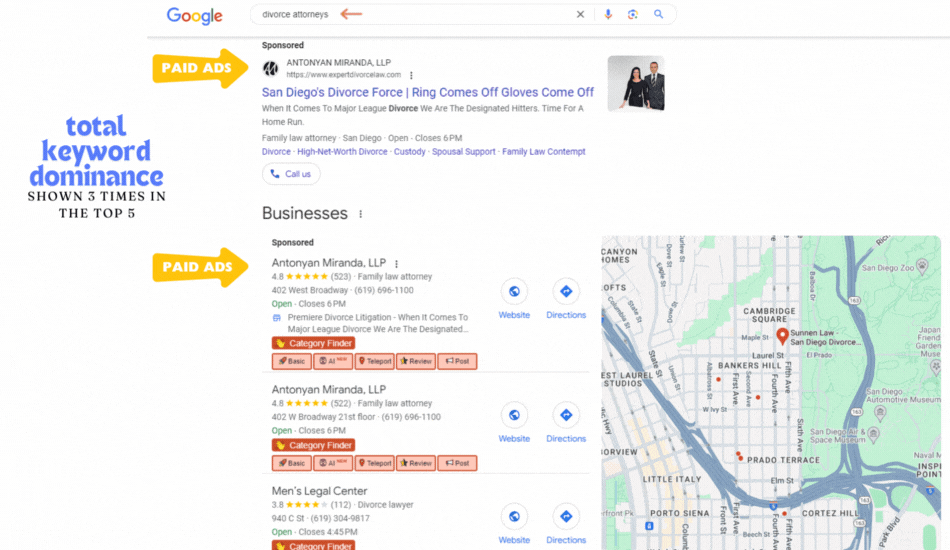950x550 pixels.
Task: Open ad options menu beside expertdivorcelaw.com URL
Action: 411,76
